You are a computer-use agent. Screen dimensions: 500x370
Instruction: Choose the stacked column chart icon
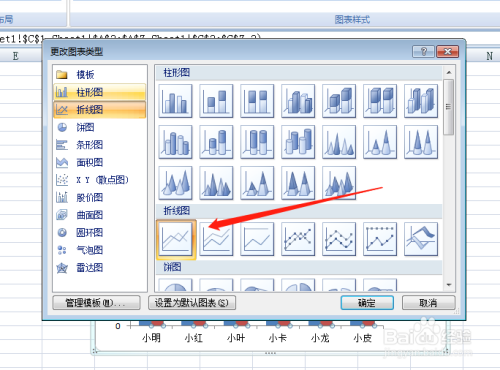pos(216,101)
